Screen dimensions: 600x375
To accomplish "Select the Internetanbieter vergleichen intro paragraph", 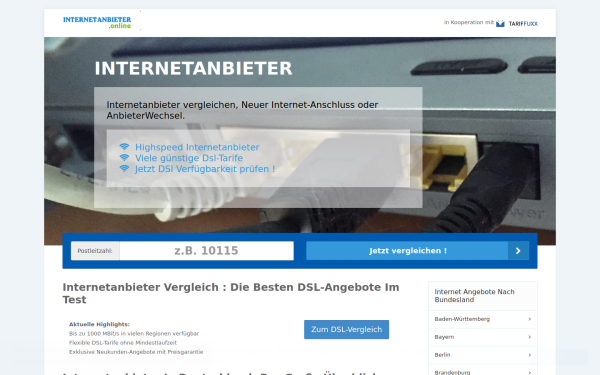I will click(x=242, y=110).
